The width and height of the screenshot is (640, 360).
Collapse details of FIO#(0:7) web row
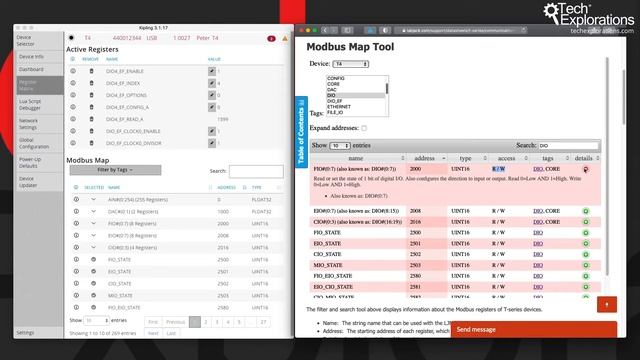(x=586, y=169)
